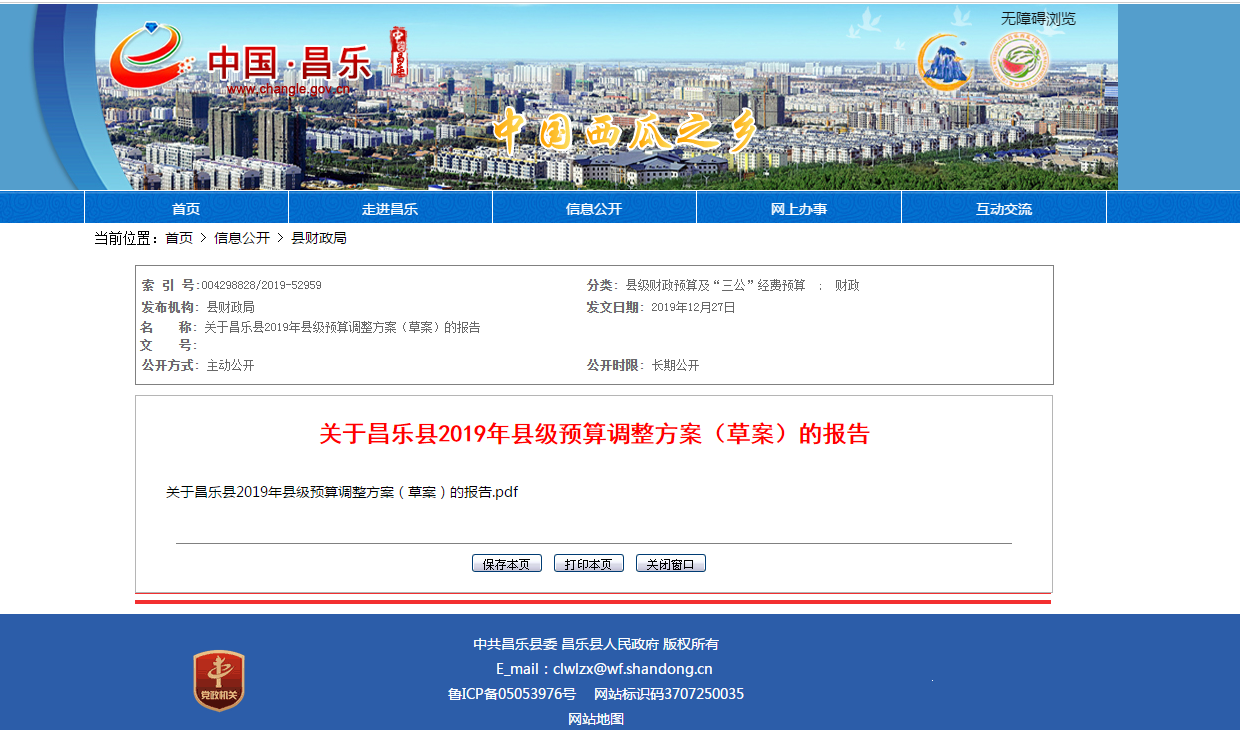The width and height of the screenshot is (1240, 731).
Task: Go to 信息公开 in the navigation bar
Action: (x=594, y=209)
